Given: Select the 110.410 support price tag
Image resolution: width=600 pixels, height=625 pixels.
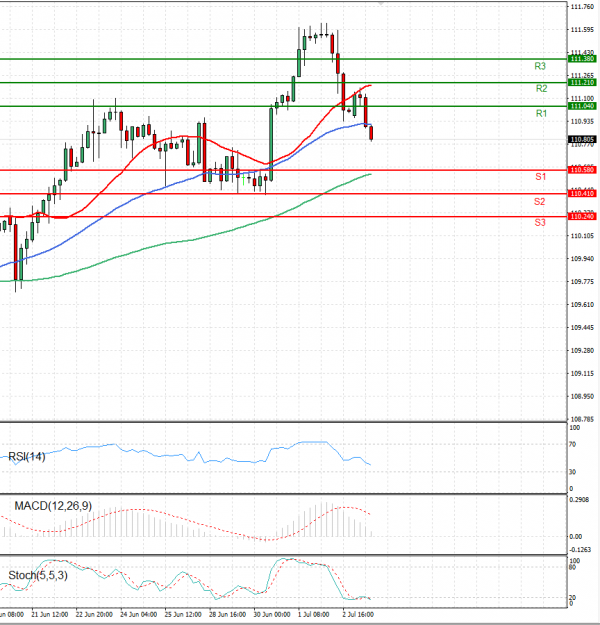Looking at the screenshot, I should tap(582, 194).
